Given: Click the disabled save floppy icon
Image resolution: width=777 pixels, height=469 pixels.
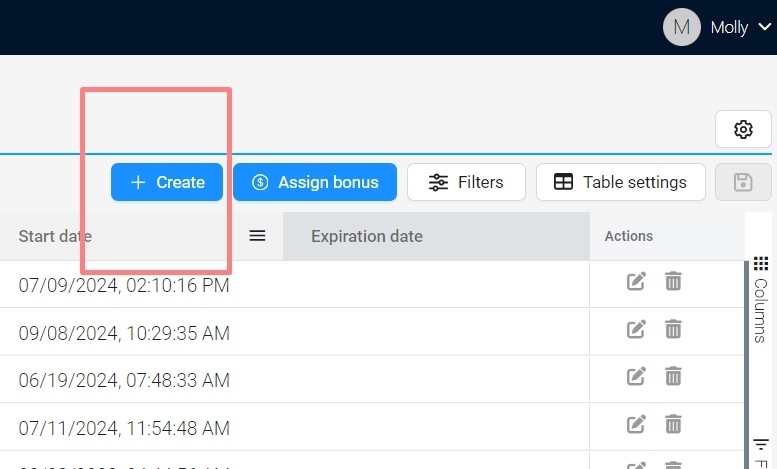Looking at the screenshot, I should (x=743, y=182).
